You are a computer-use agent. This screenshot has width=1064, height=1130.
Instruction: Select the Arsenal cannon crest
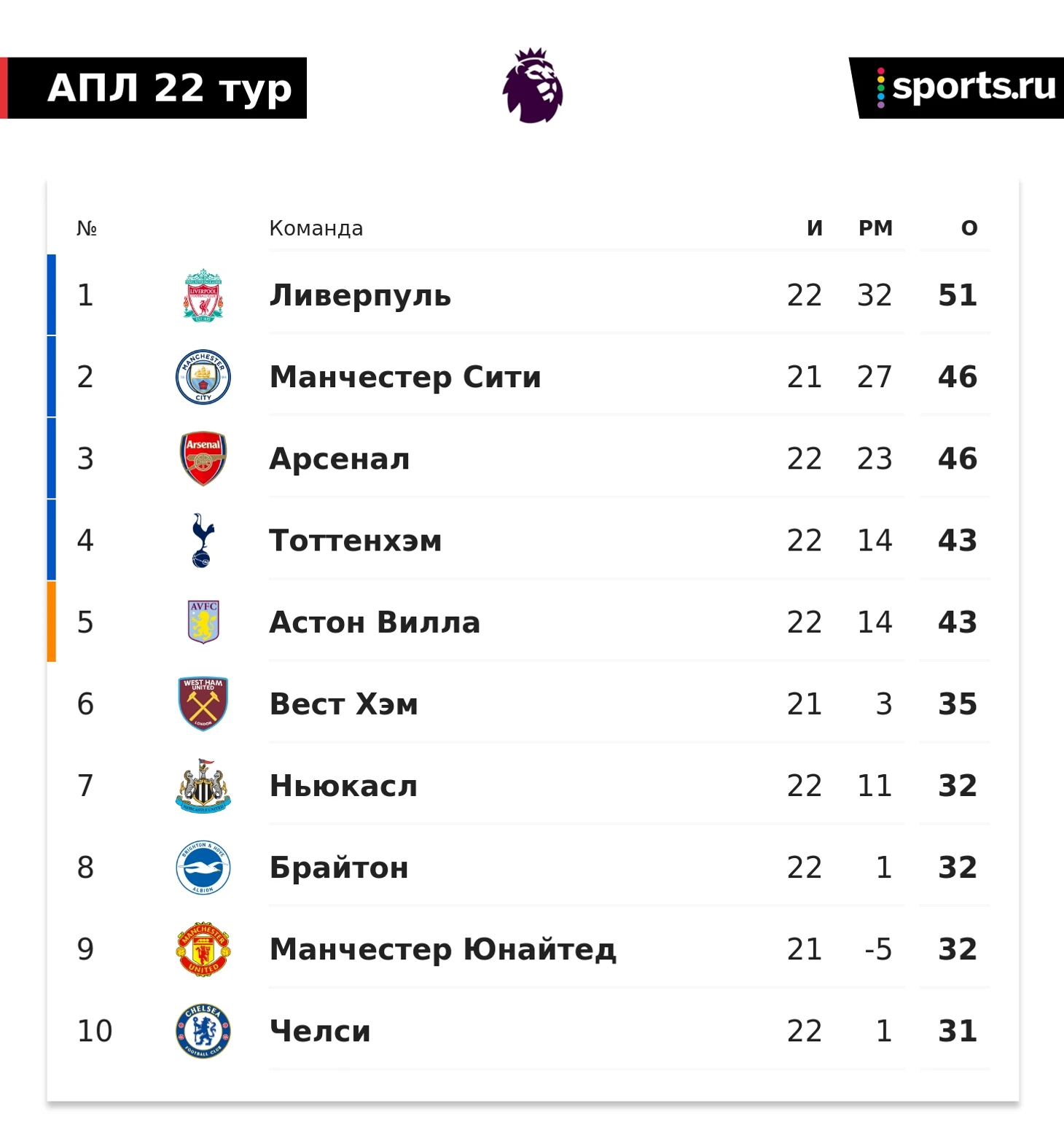click(x=203, y=459)
